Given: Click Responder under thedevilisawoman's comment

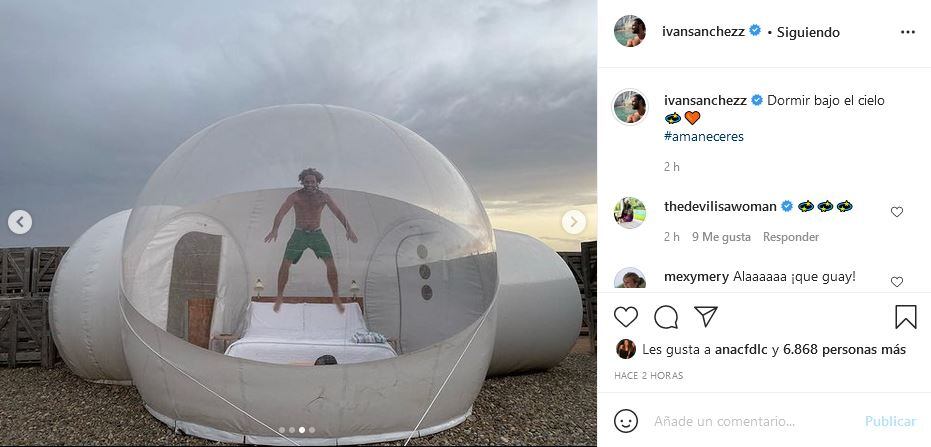Looking at the screenshot, I should [791, 237].
